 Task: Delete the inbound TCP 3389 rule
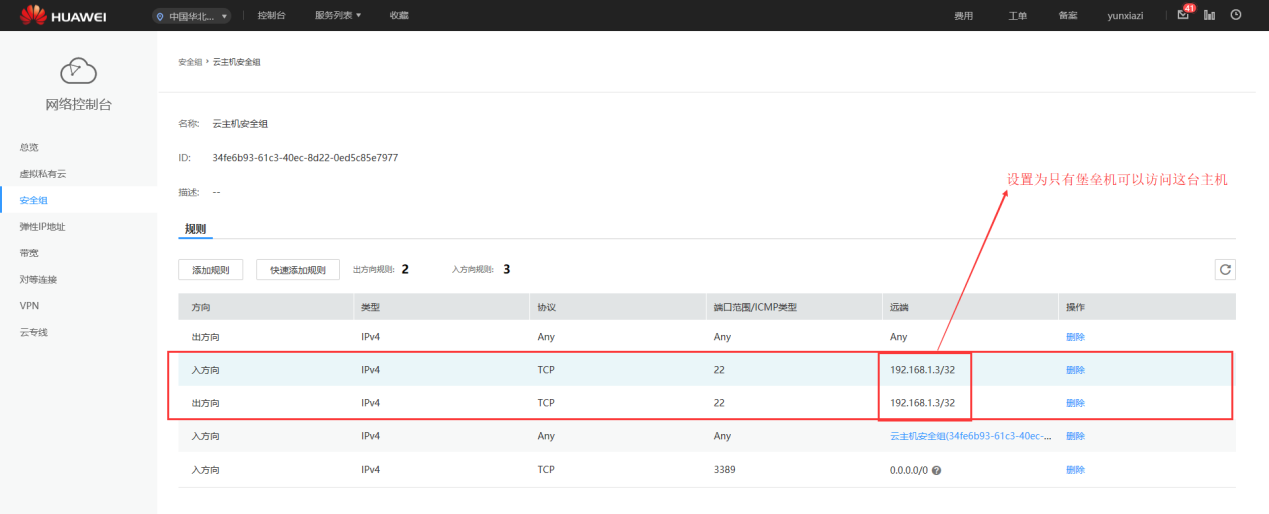[x=1075, y=470]
